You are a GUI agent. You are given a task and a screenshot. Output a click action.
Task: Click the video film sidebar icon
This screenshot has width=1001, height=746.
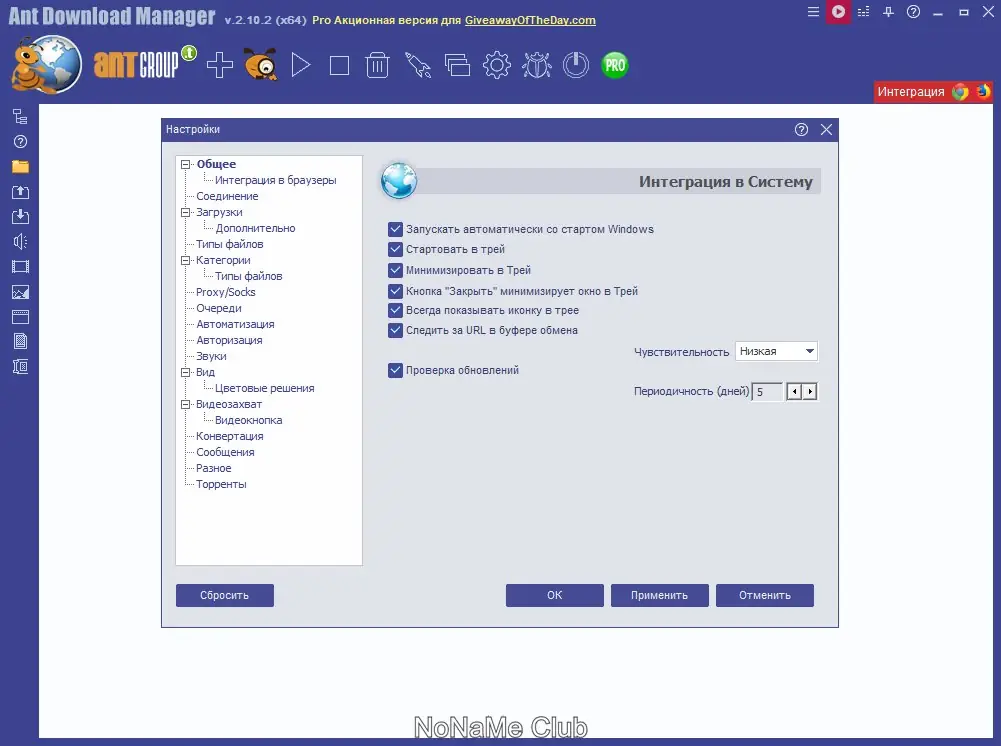click(20, 267)
